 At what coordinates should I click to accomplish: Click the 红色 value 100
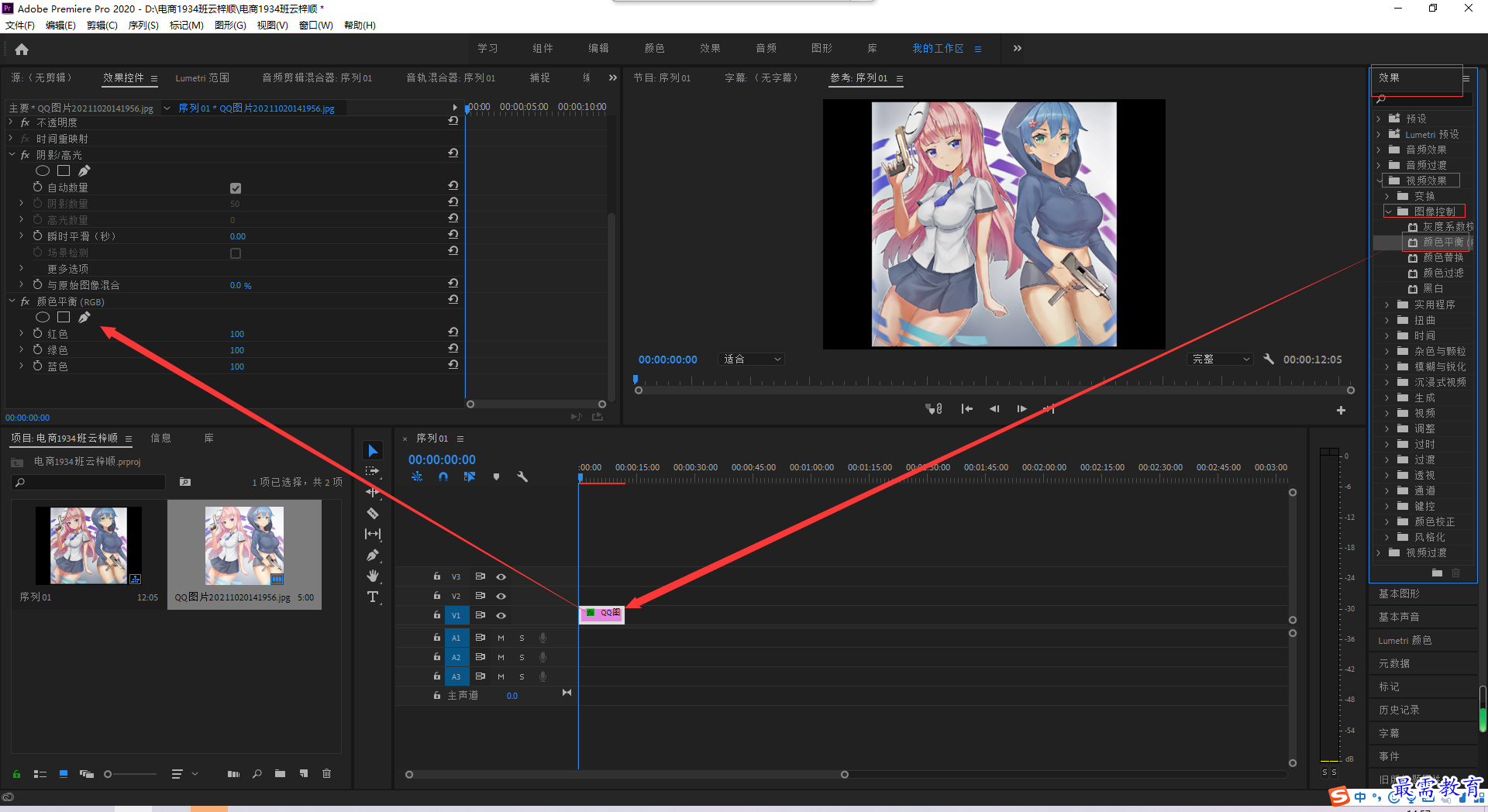pos(237,334)
